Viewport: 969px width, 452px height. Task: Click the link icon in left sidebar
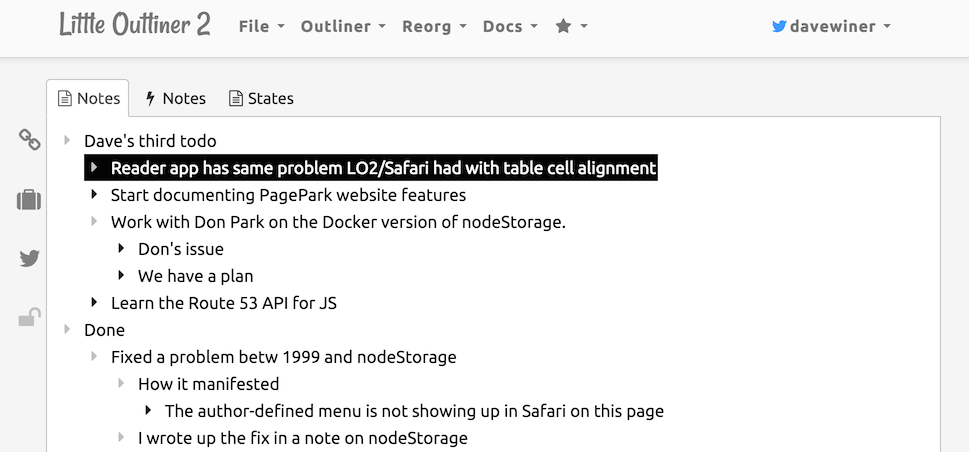30,140
